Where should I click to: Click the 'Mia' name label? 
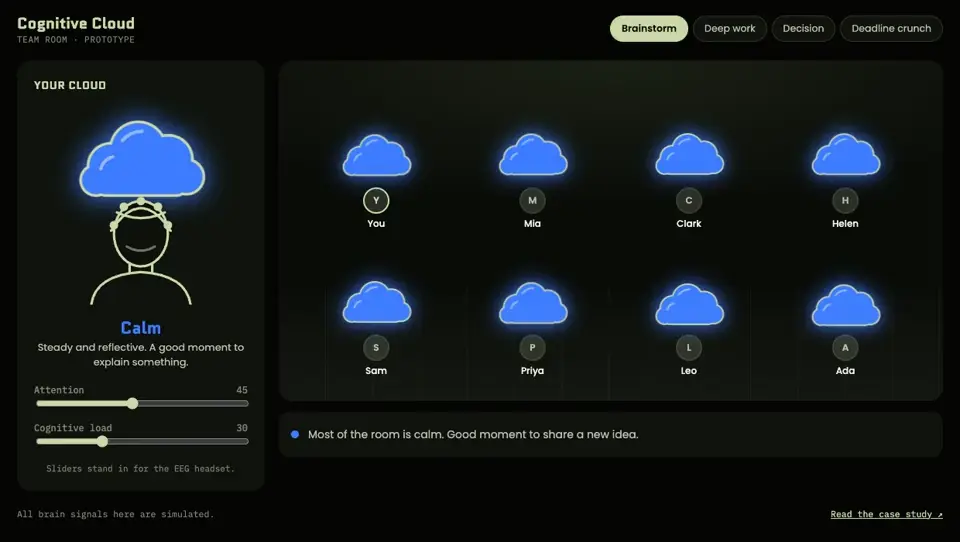tap(532, 224)
